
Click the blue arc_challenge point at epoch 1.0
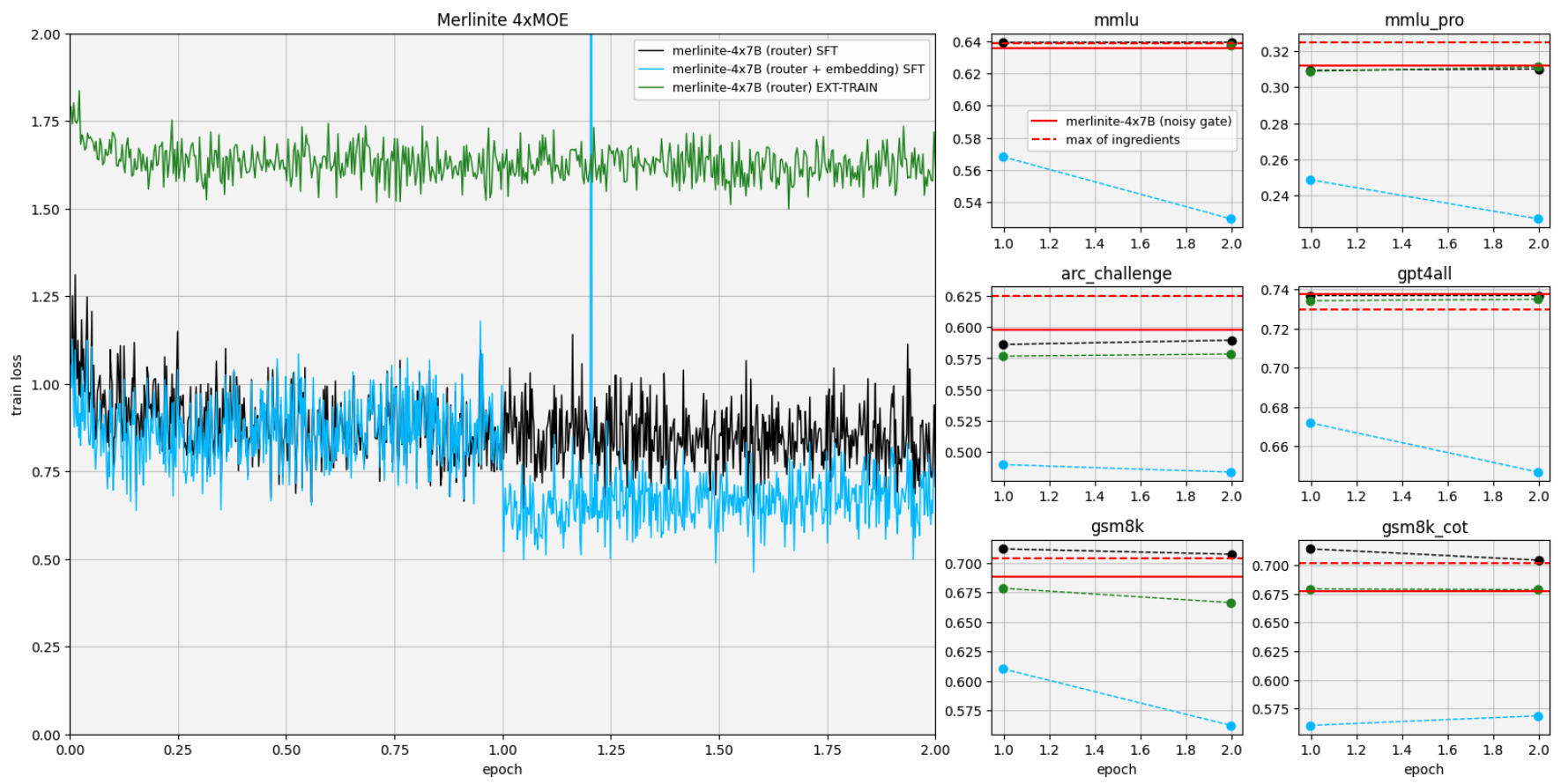pyautogui.click(x=1003, y=464)
